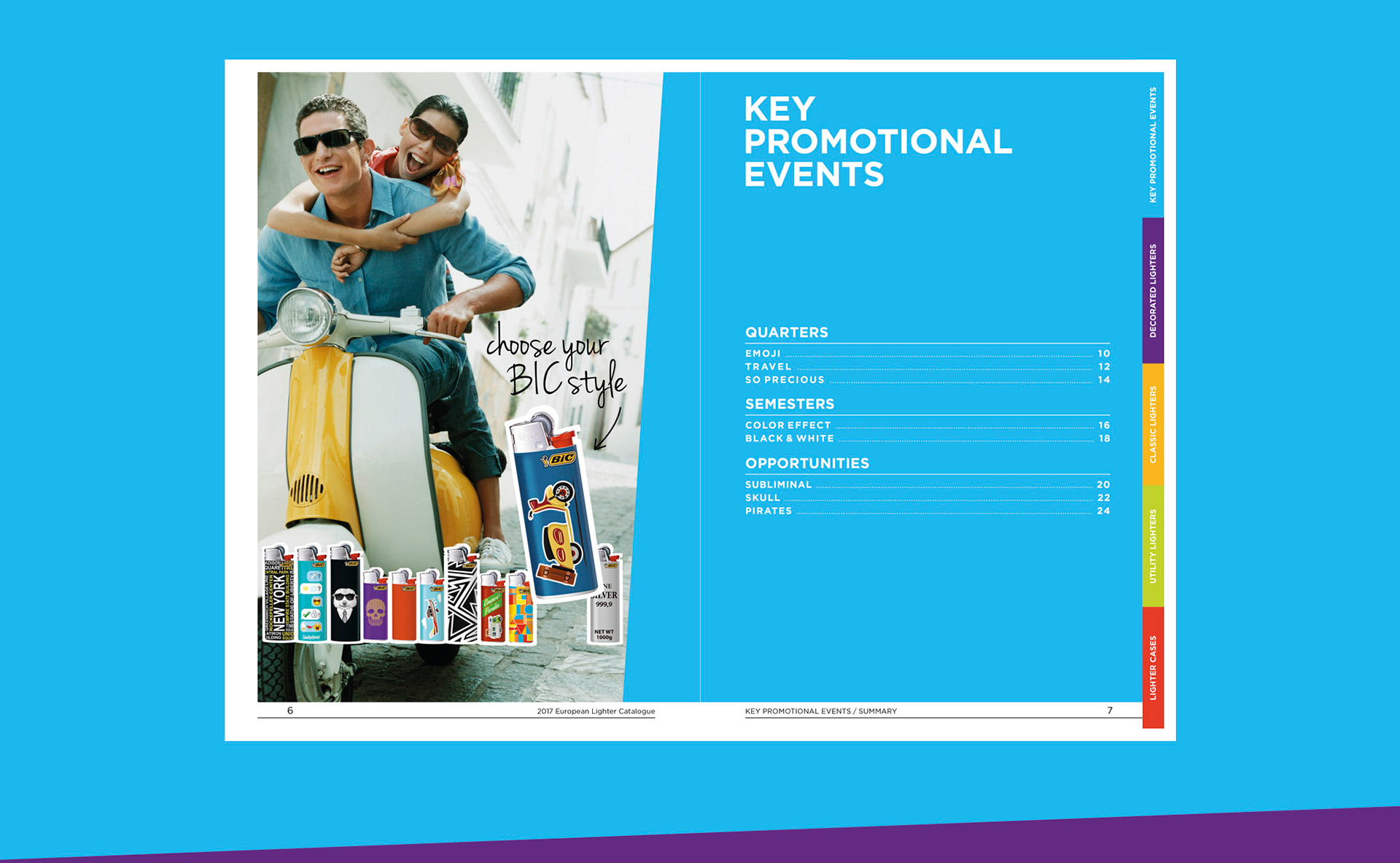The image size is (1400, 863).
Task: Open the Black & White contents entry
Action: pyautogui.click(x=927, y=438)
